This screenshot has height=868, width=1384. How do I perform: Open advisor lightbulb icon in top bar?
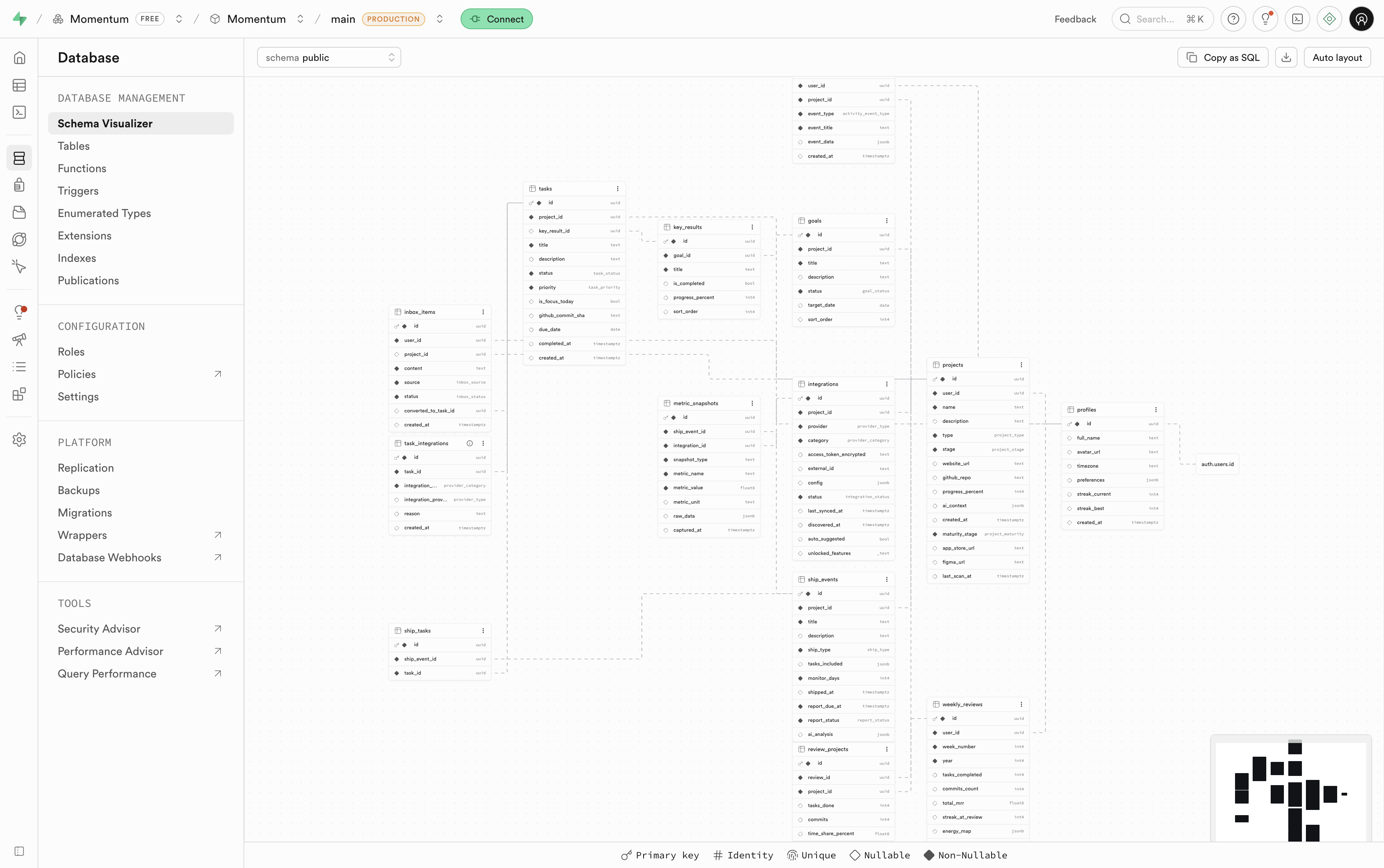(x=1265, y=19)
